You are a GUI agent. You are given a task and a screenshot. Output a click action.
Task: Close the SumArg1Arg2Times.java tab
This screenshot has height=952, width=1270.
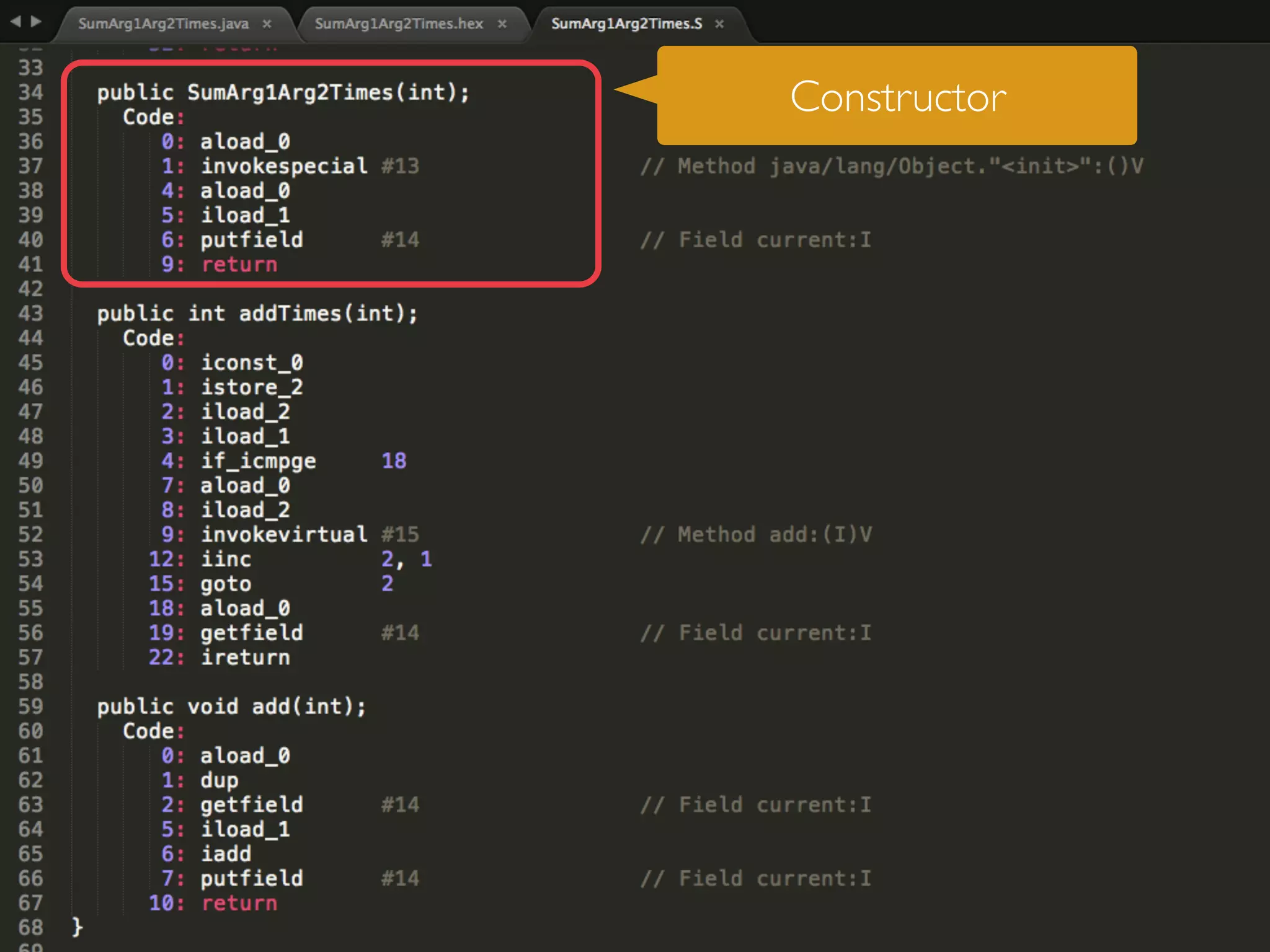click(x=267, y=24)
